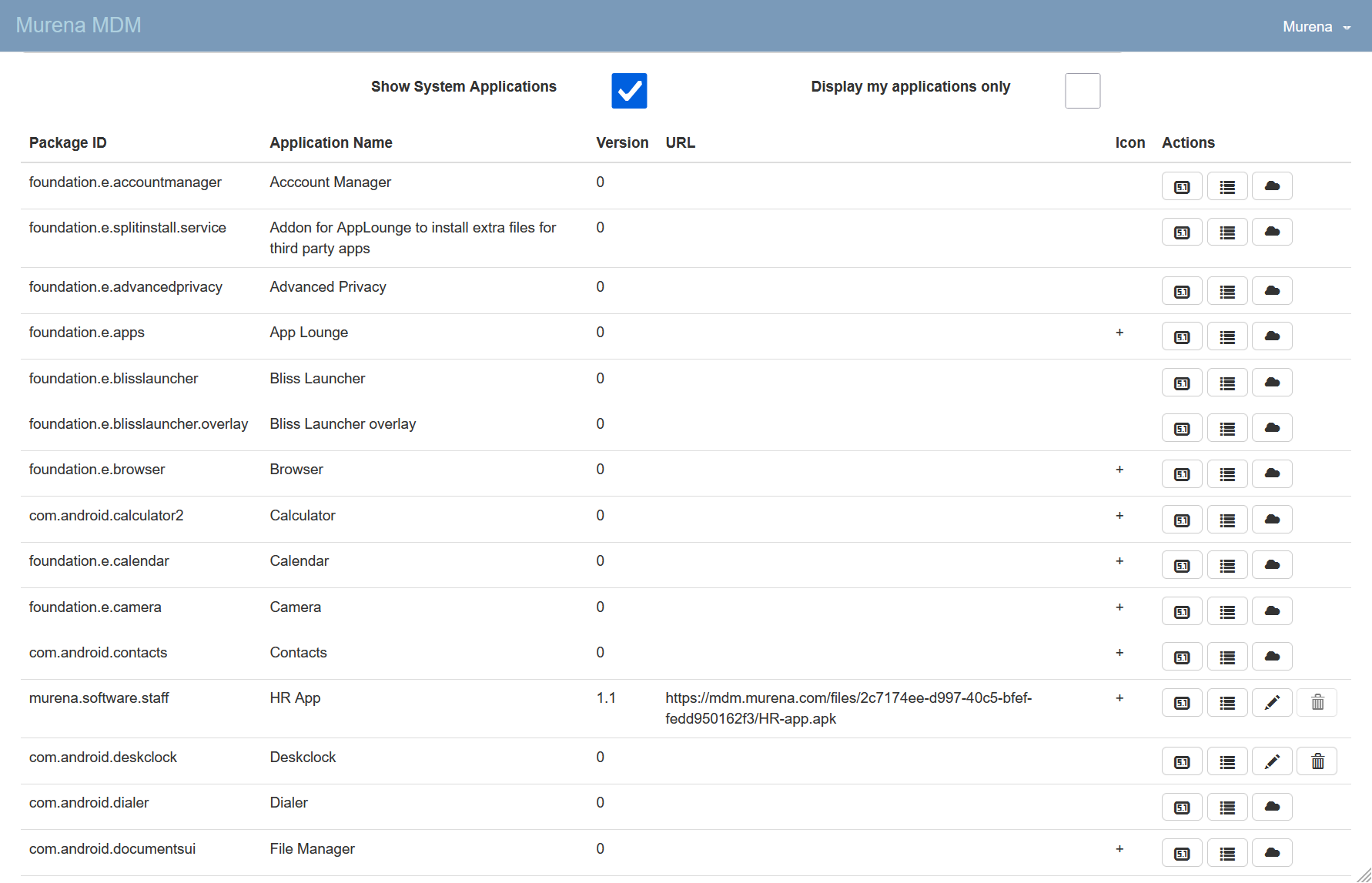This screenshot has height=883, width=1372.
Task: Open the list icon for Advanced Privacy
Action: pyautogui.click(x=1227, y=292)
